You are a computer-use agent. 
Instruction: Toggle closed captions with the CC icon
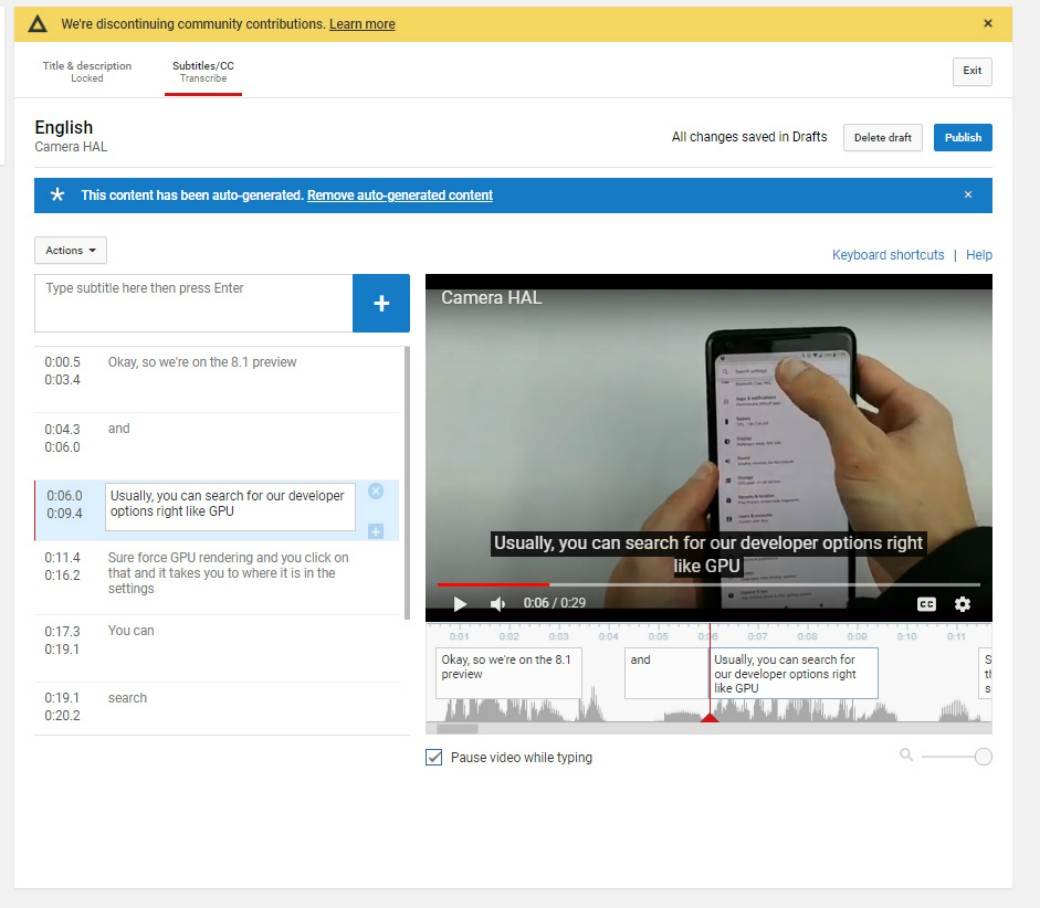coord(926,603)
